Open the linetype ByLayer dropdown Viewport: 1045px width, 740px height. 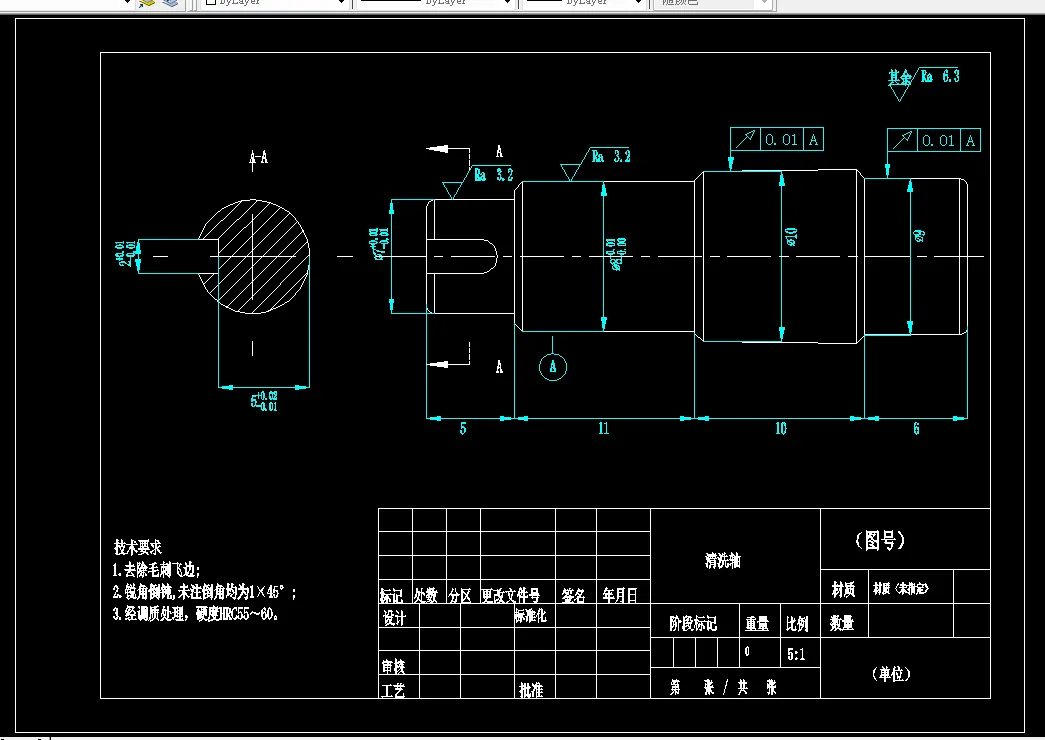(435, 3)
